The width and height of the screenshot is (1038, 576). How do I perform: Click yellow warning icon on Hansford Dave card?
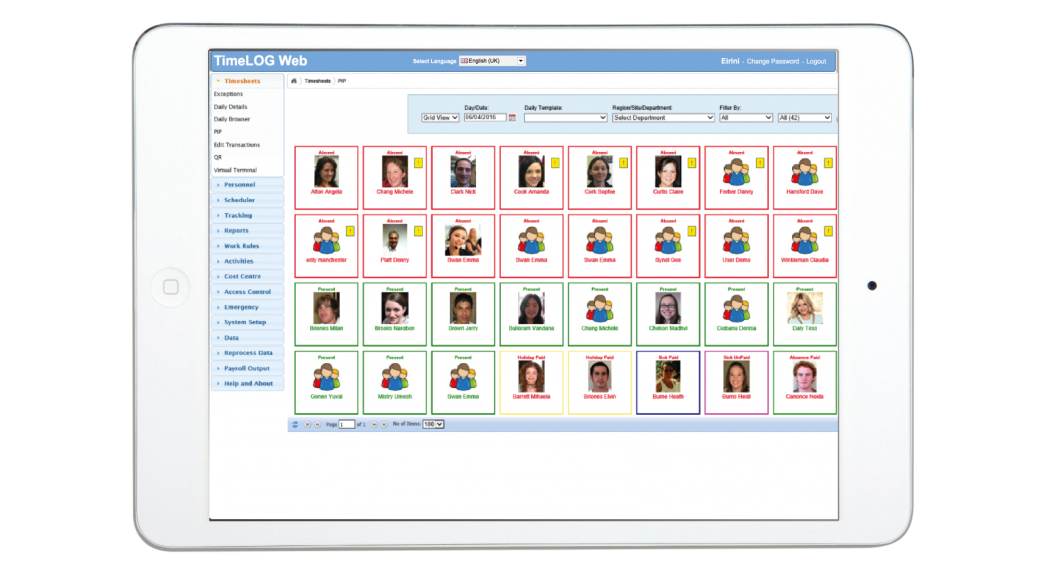829,163
